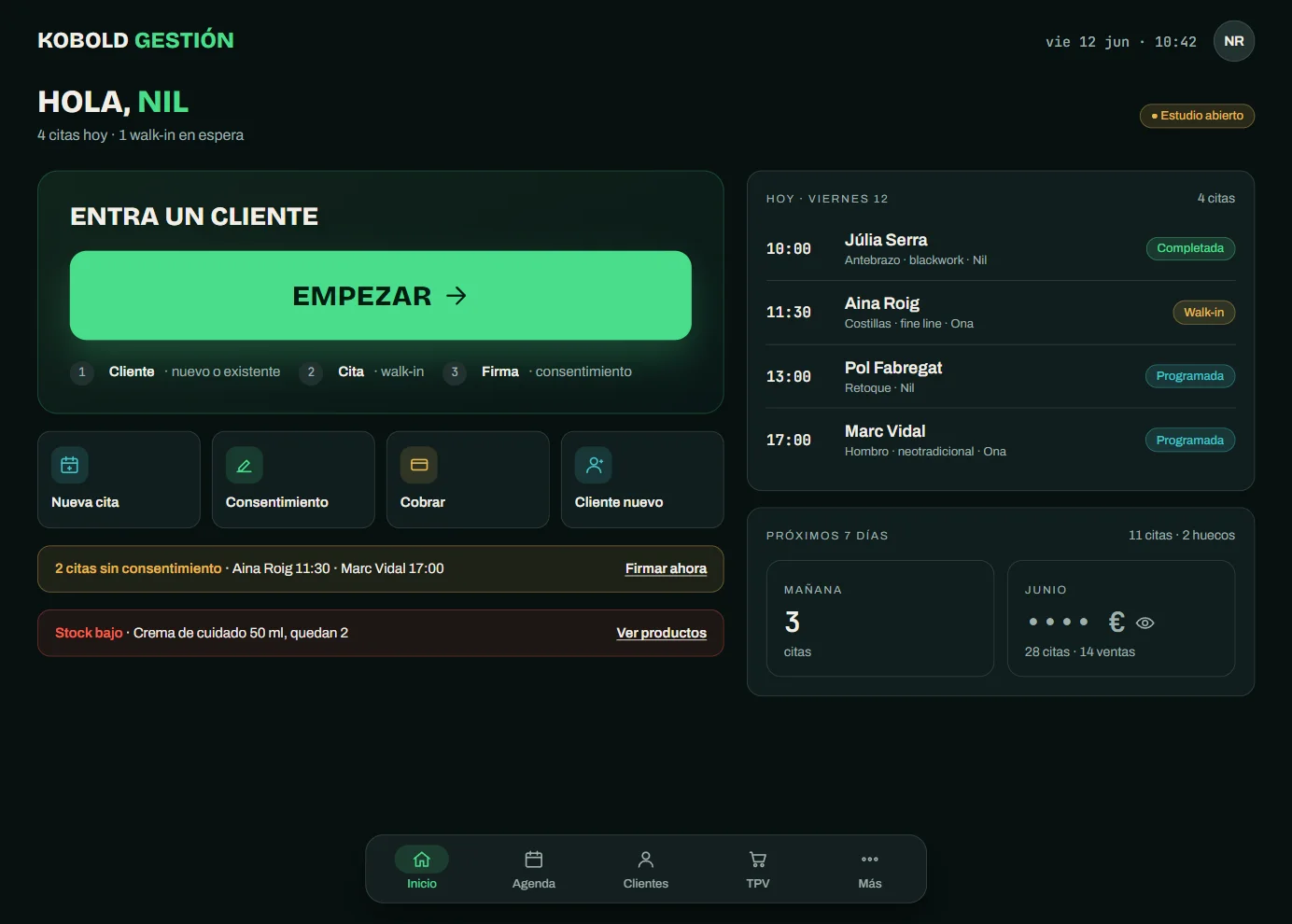Open Agenda from bottom navigation

(x=534, y=869)
